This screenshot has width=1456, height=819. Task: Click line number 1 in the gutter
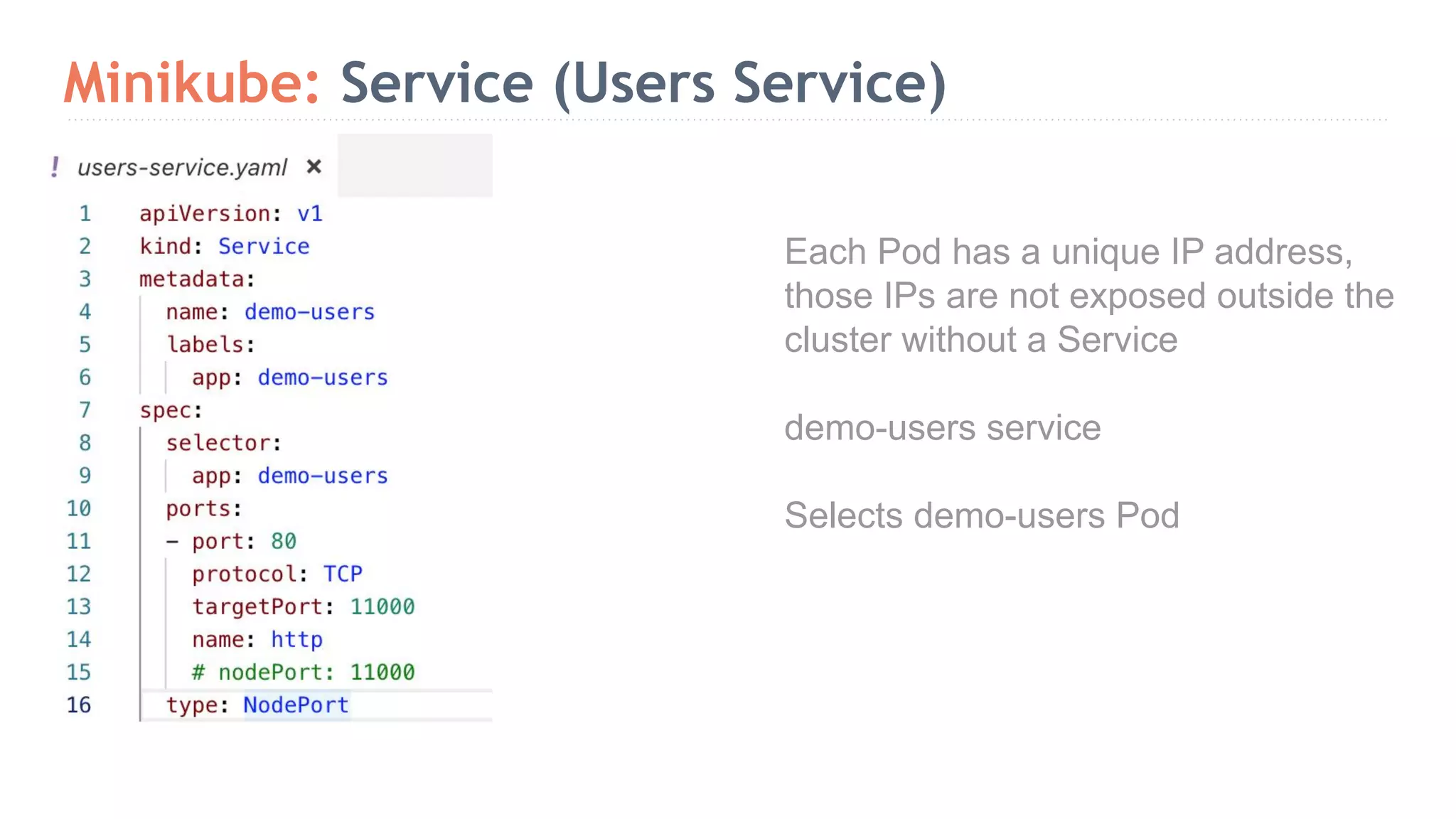coord(85,213)
